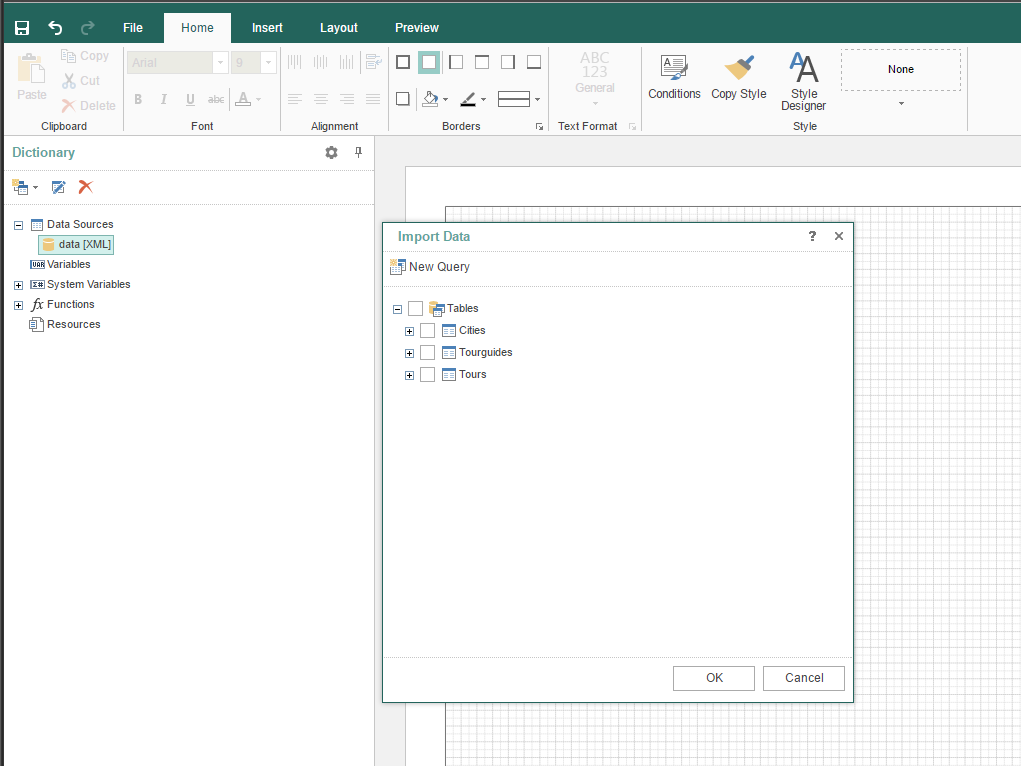Viewport: 1021px width, 766px height.
Task: Apply left border
Action: (456, 62)
